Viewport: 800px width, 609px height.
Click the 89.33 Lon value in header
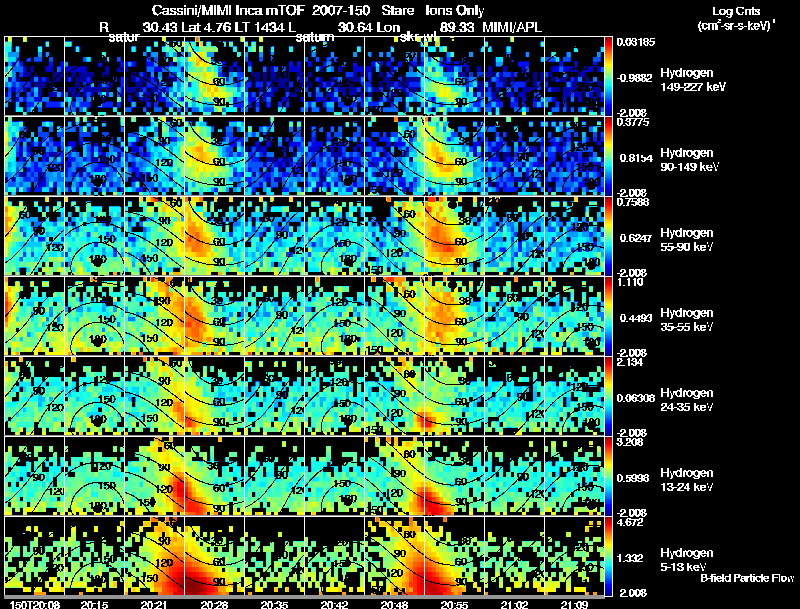coord(457,27)
